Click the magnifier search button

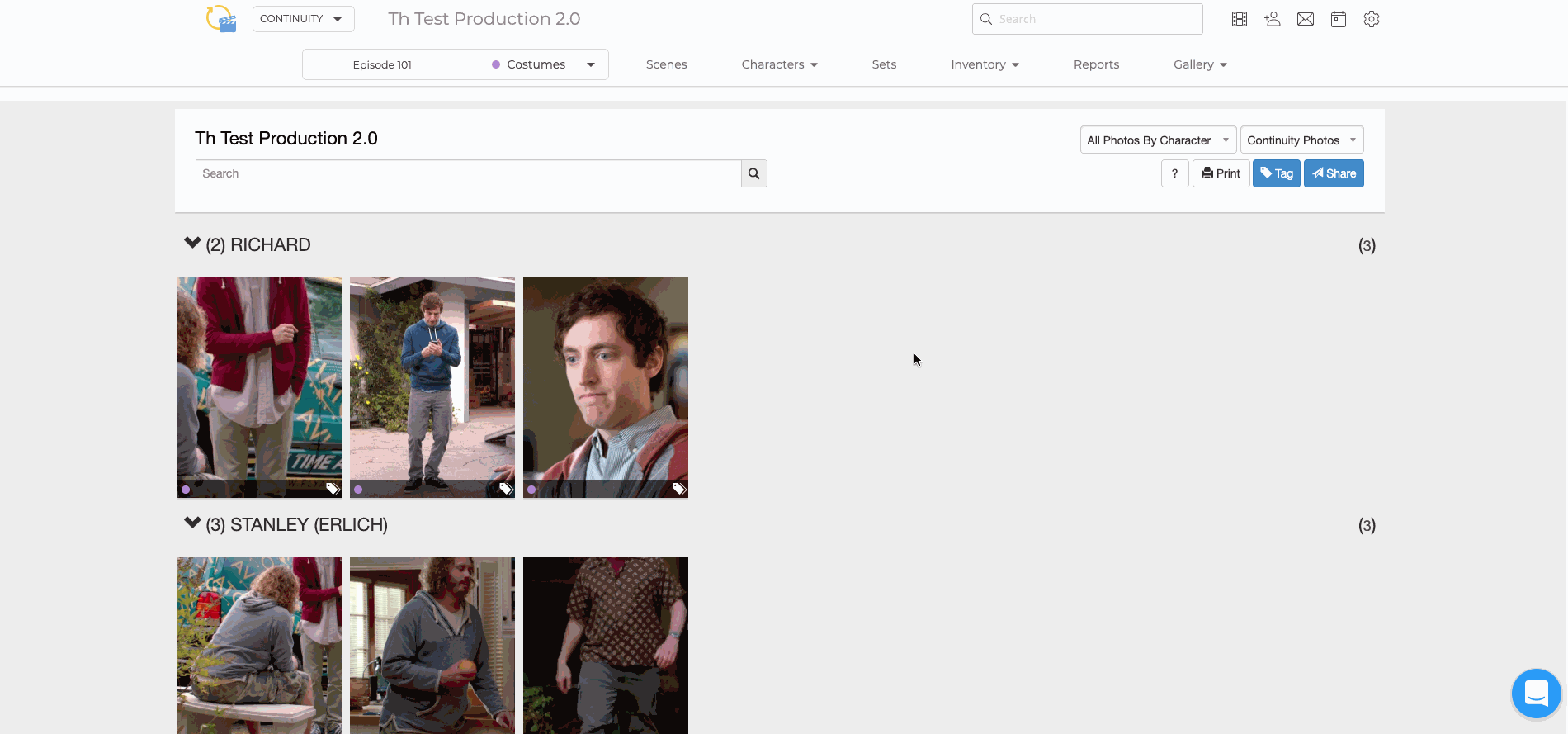coord(754,173)
